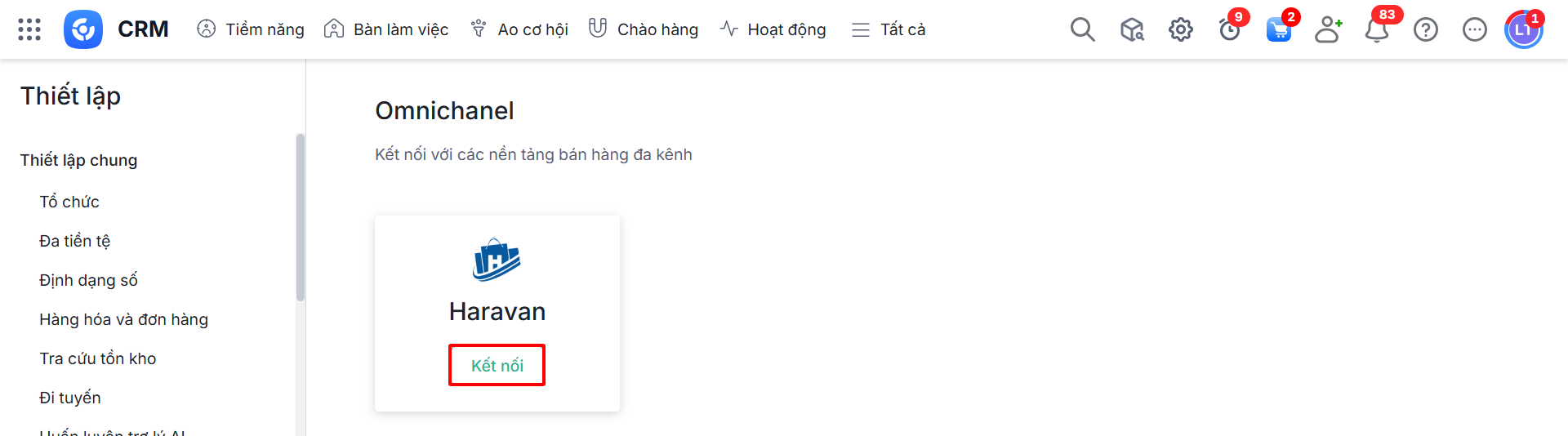Click the sidebar vertical scrollbar
1568x436 pixels.
click(301, 217)
